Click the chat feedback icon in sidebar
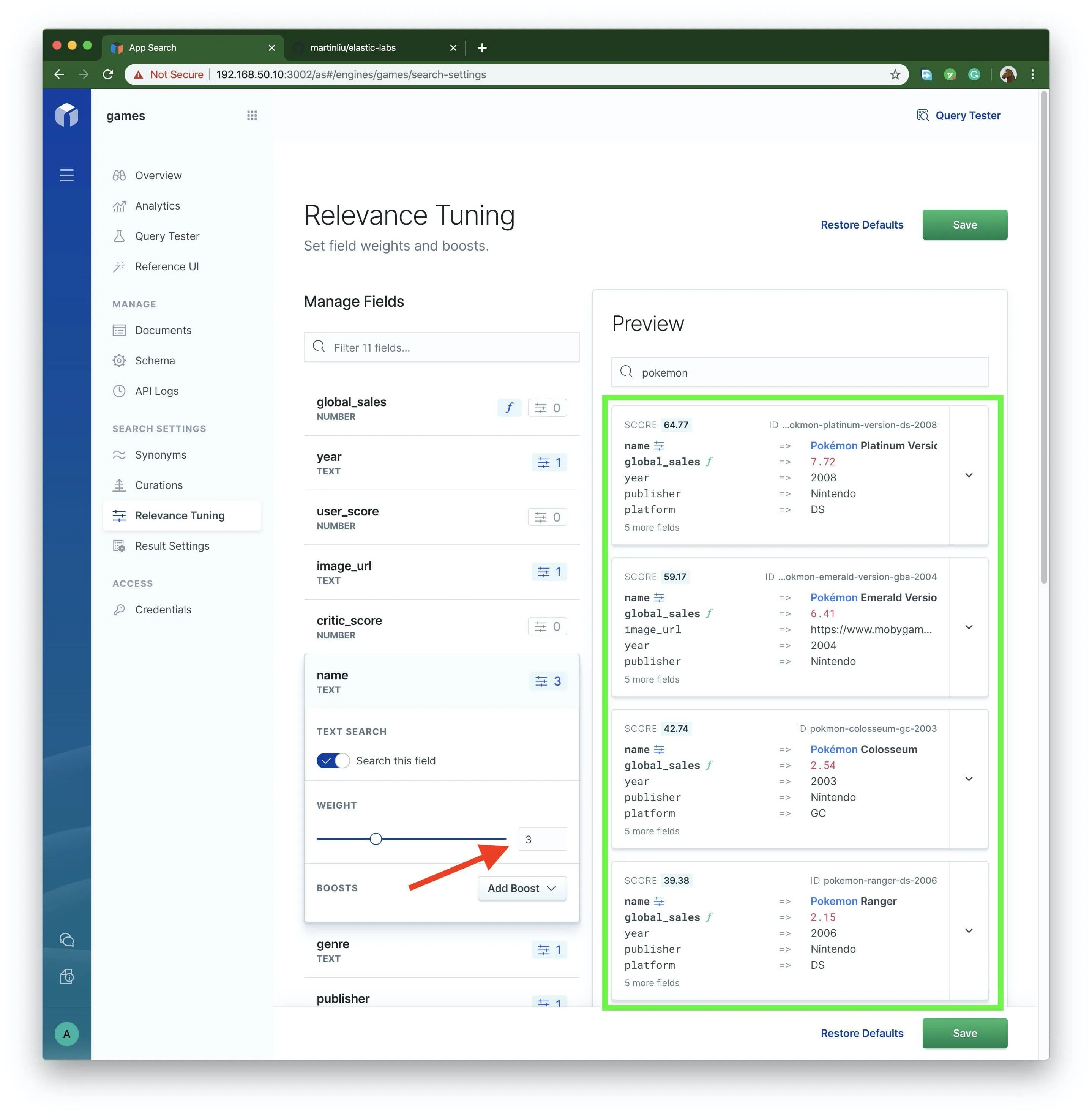The image size is (1092, 1116). tap(66, 939)
